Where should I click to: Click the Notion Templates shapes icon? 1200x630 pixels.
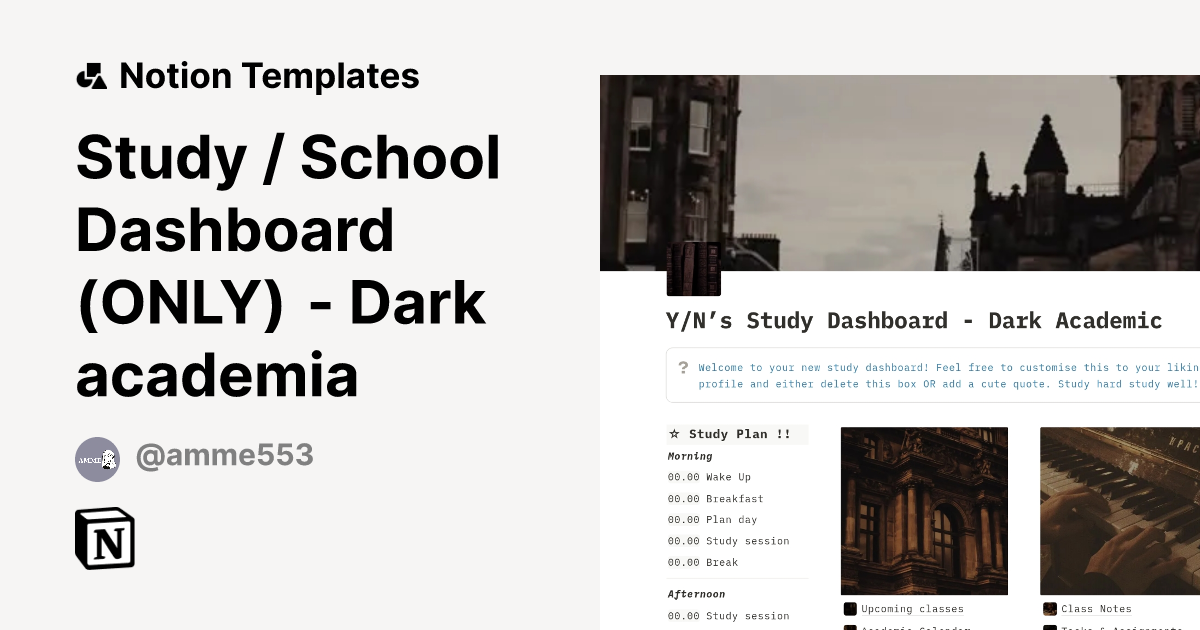pyautogui.click(x=91, y=76)
